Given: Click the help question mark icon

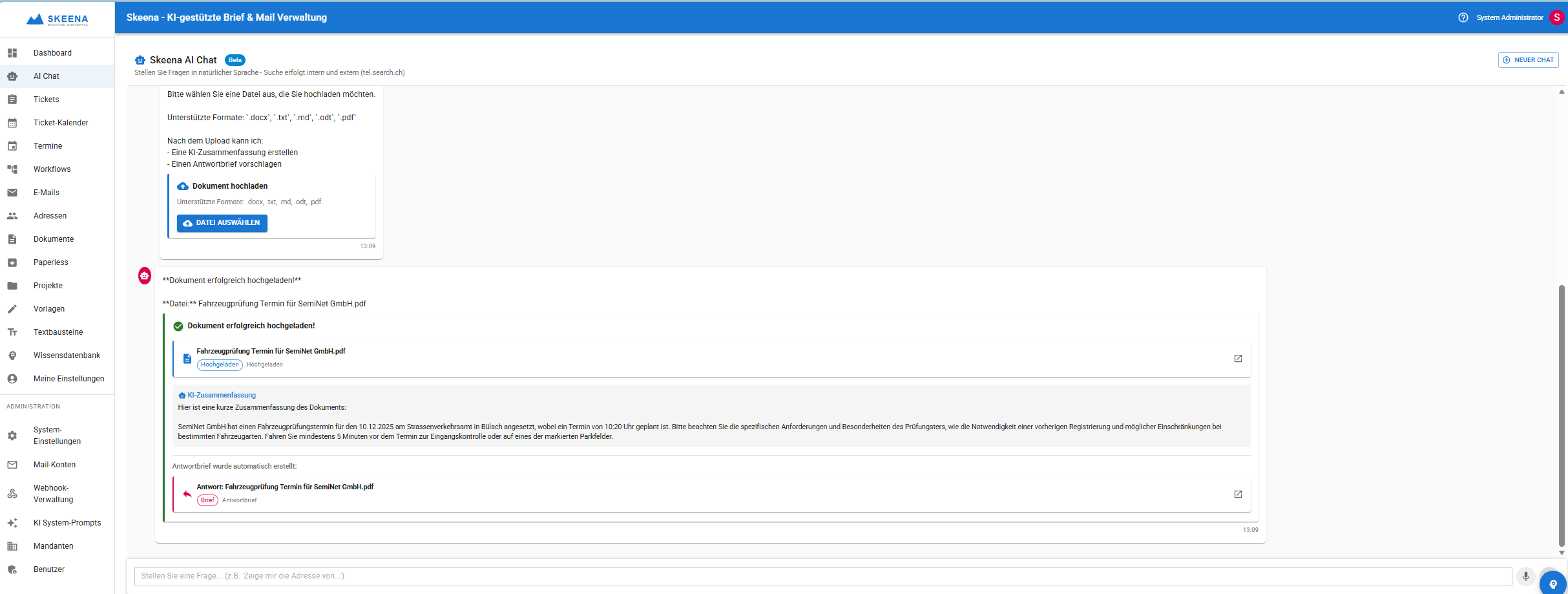Looking at the screenshot, I should [1463, 17].
